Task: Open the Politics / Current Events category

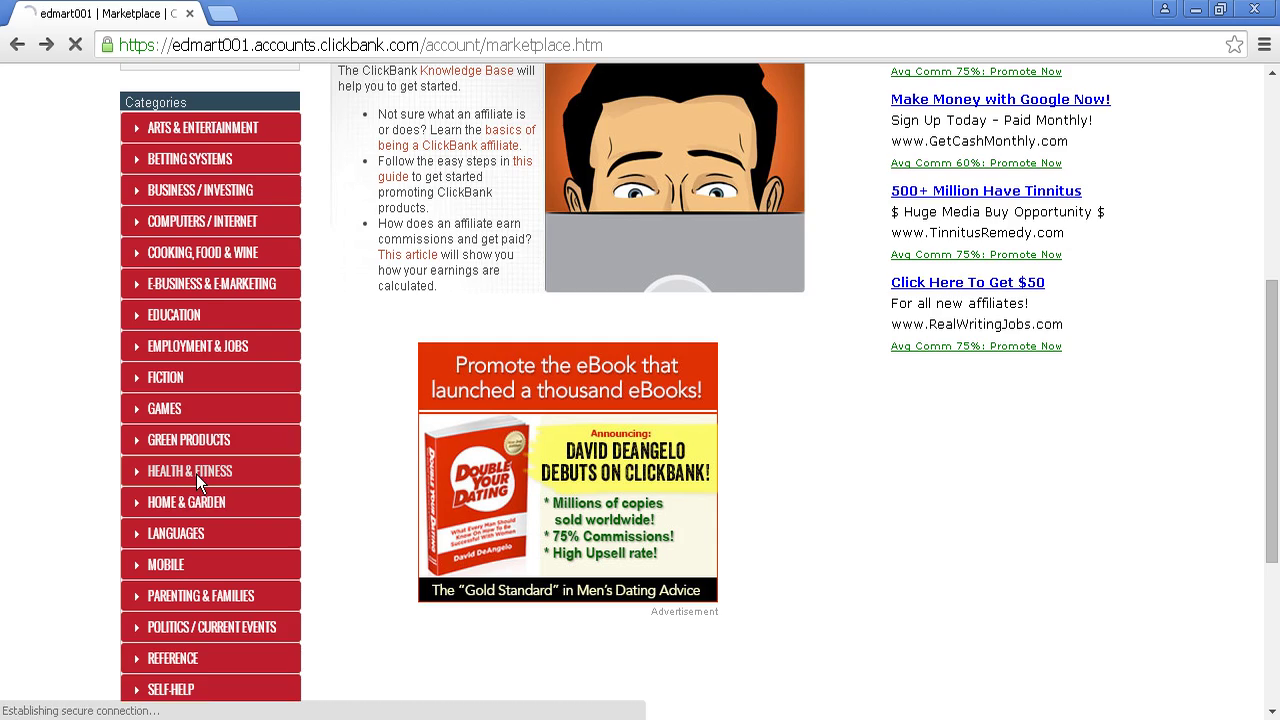Action: point(210,627)
